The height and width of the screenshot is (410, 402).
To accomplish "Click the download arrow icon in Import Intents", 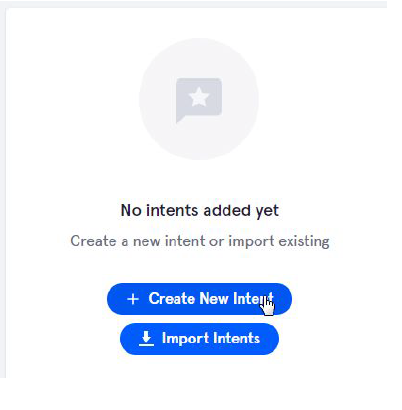I will [146, 339].
